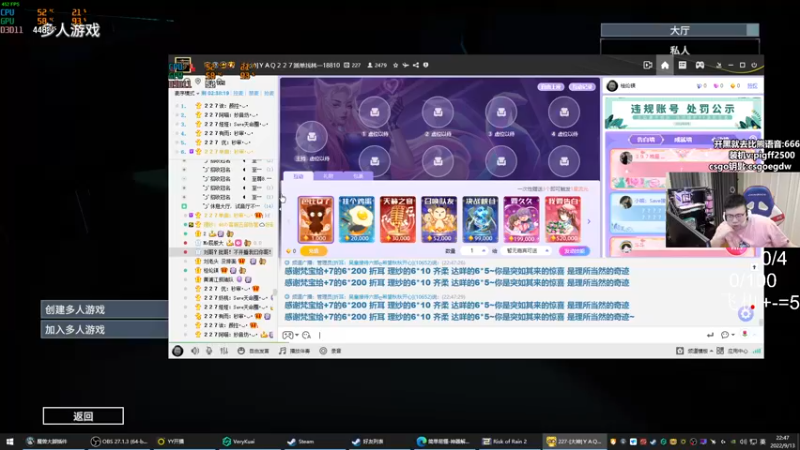The image size is (800, 450).
Task: Send message with the return arrow icon
Action: (710, 335)
